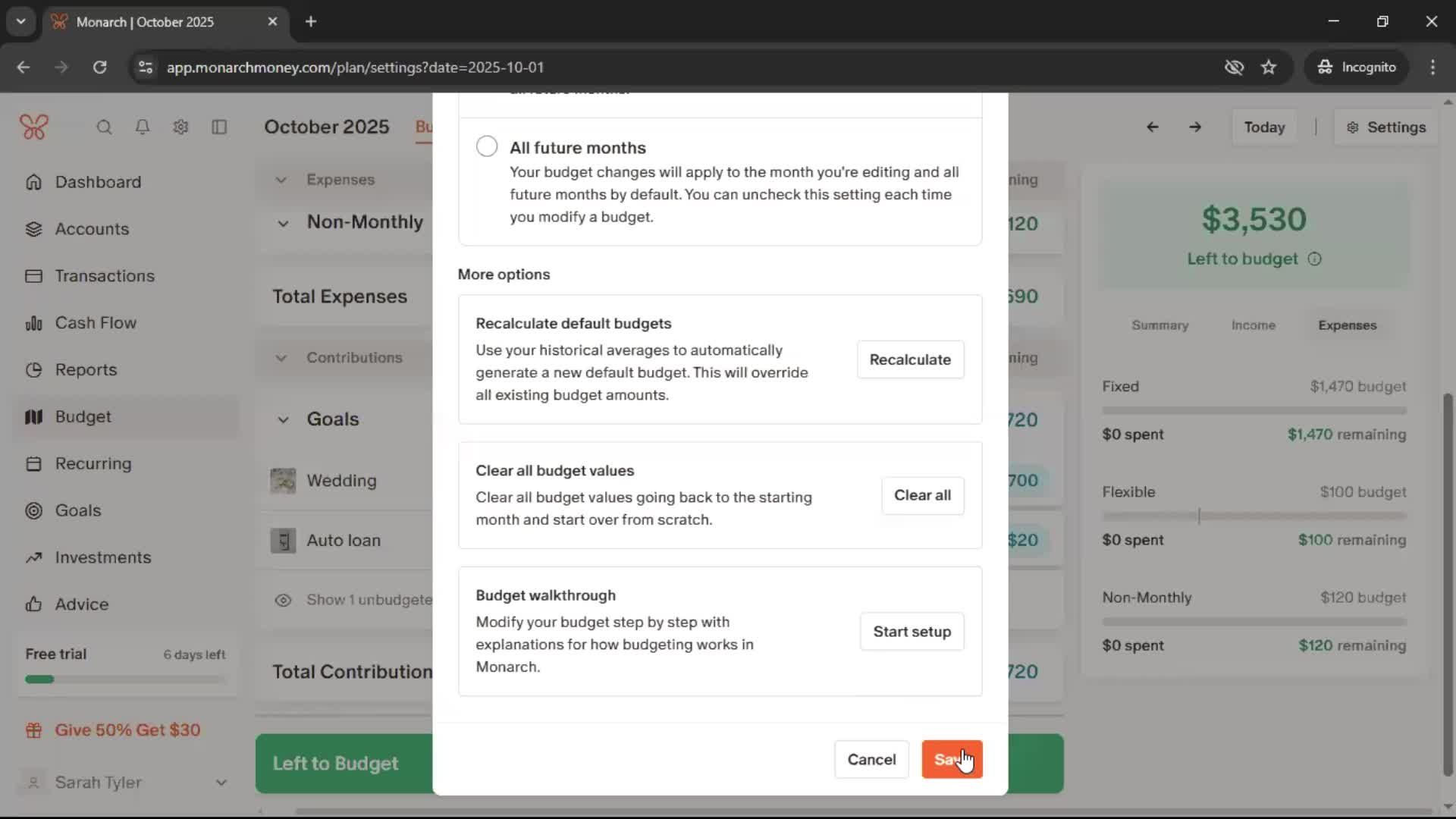This screenshot has width=1456, height=819.
Task: Toggle the sidebar collapse icon
Action: 219,127
